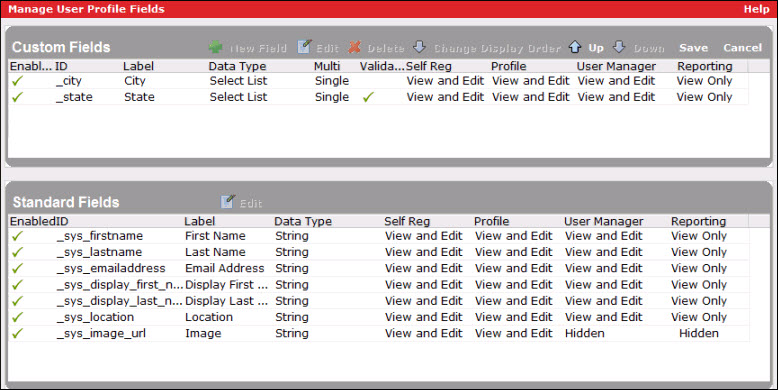This screenshot has width=778, height=390.
Task: Toggle enabled checkmark for _sys_lastname
Action: click(x=17, y=253)
